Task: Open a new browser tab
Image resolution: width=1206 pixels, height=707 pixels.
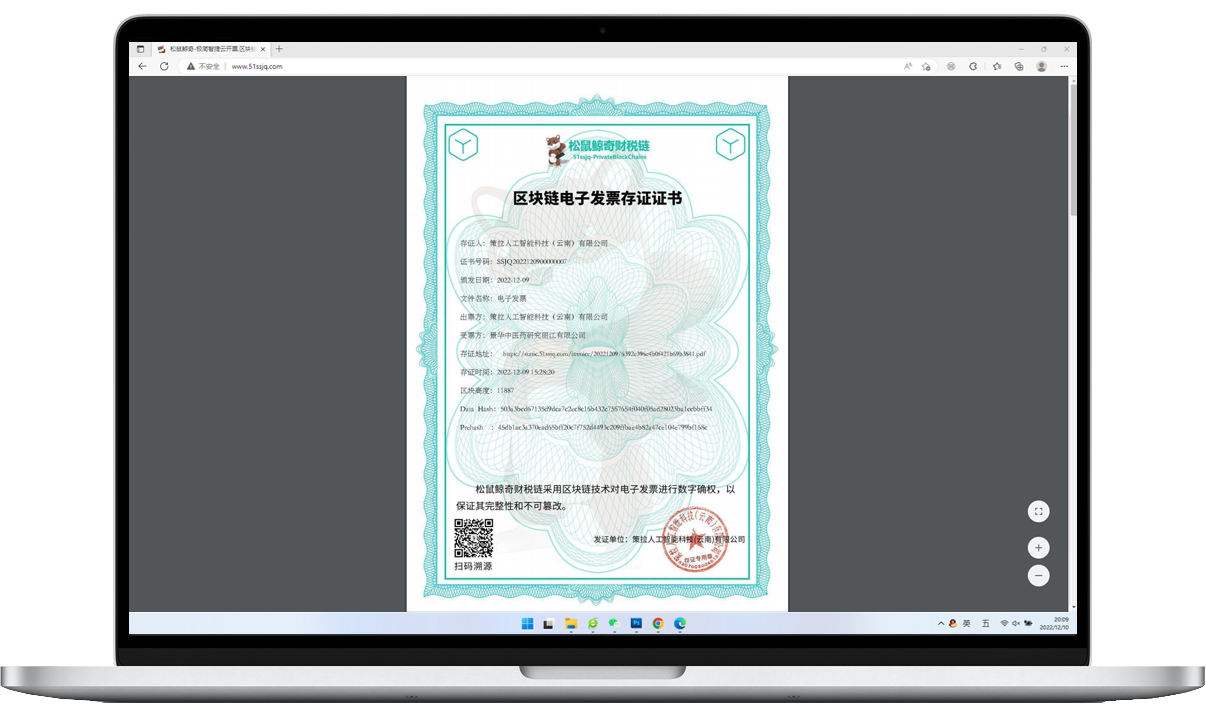Action: (279, 49)
